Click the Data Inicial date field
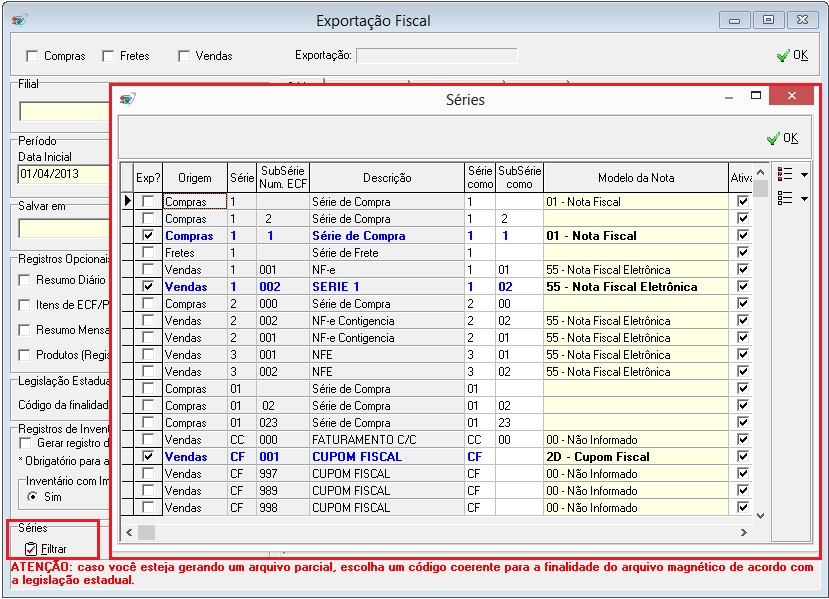 63,174
